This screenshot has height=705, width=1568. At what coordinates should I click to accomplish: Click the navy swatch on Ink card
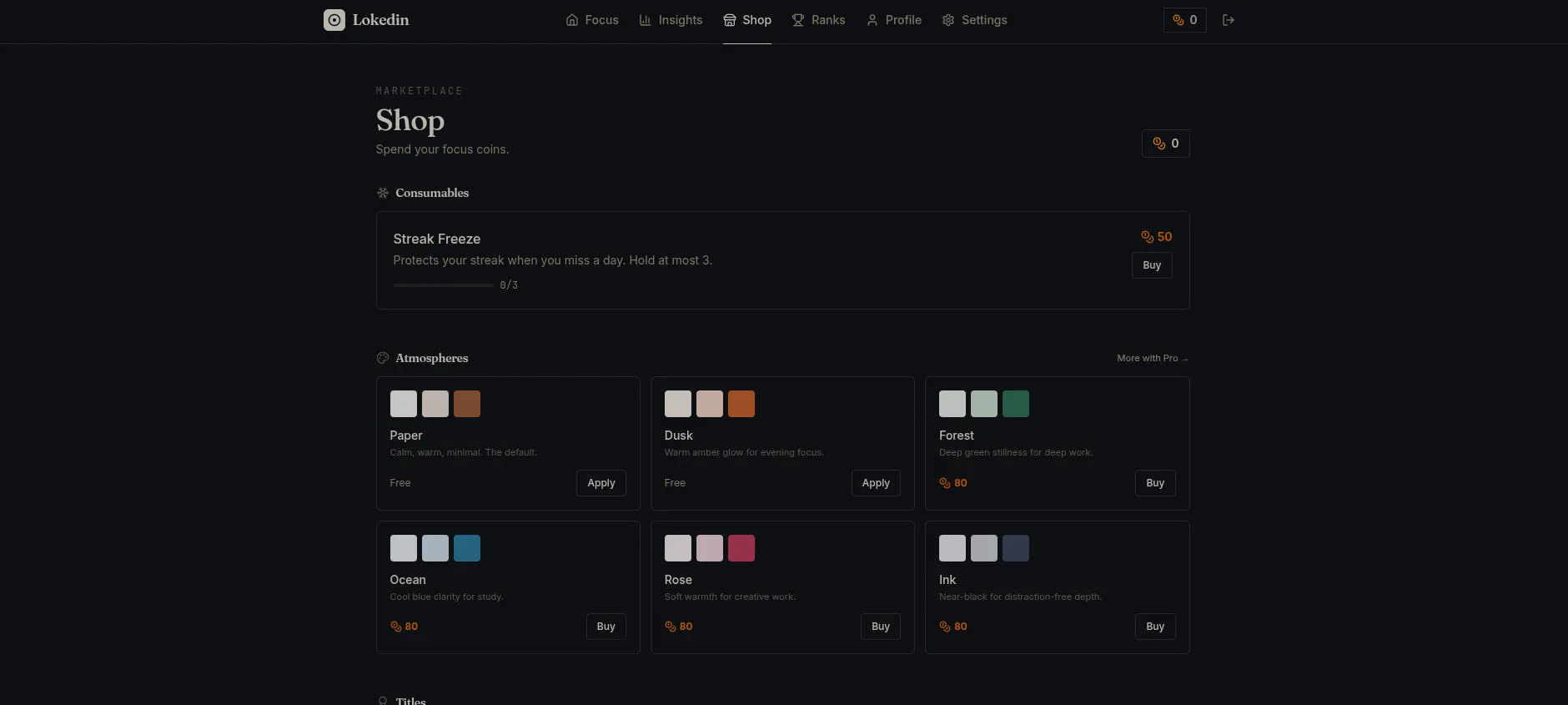click(x=1016, y=548)
